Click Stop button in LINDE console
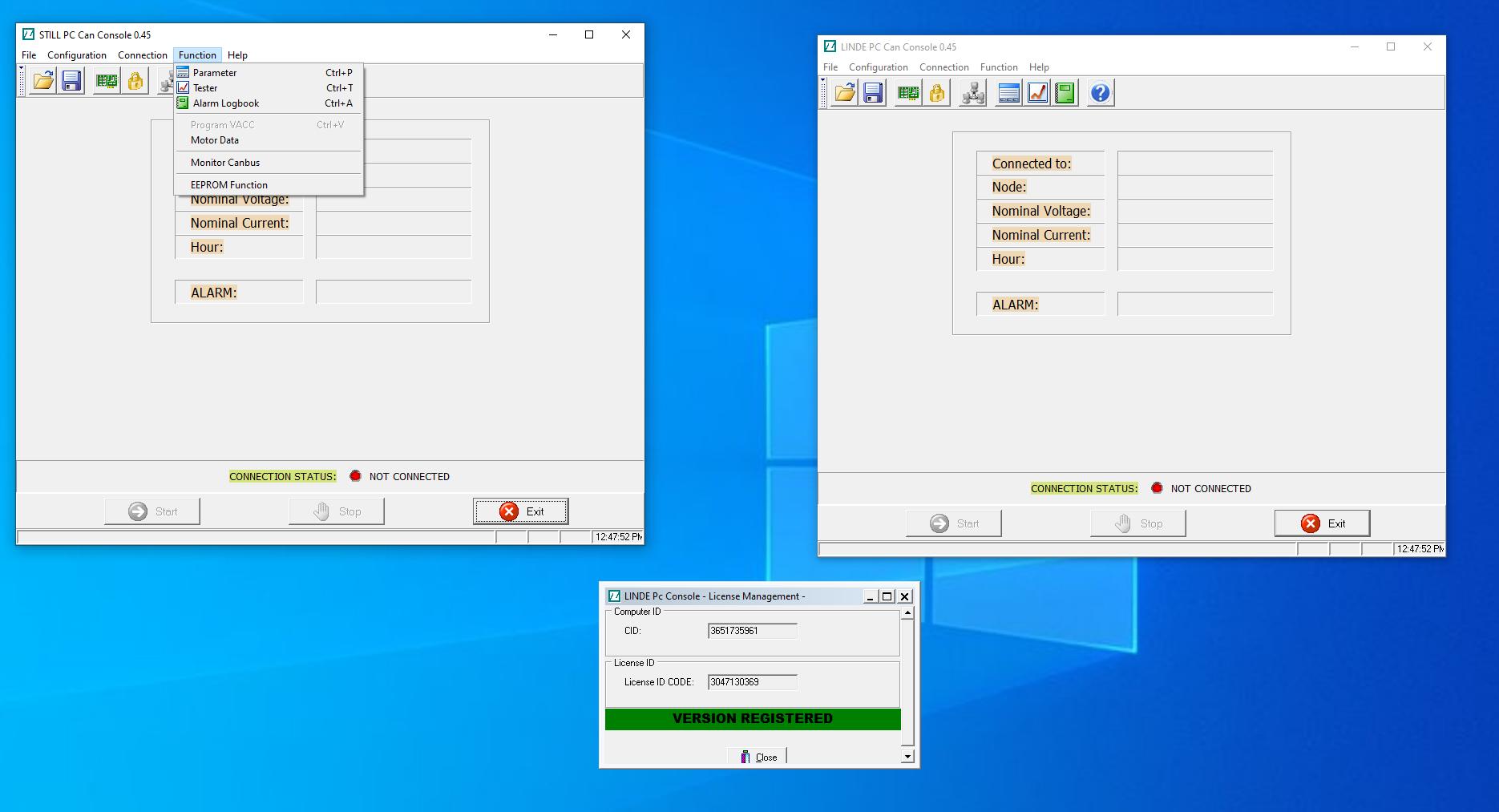The height and width of the screenshot is (812, 1499). point(1138,523)
